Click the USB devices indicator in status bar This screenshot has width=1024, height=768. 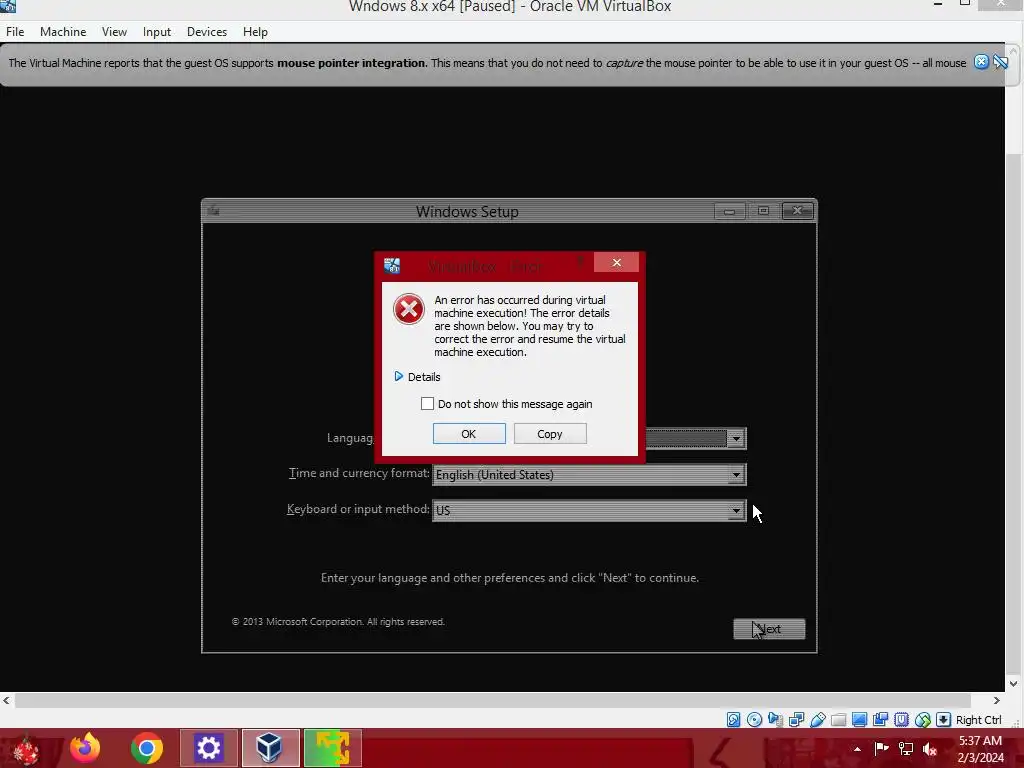(x=818, y=720)
